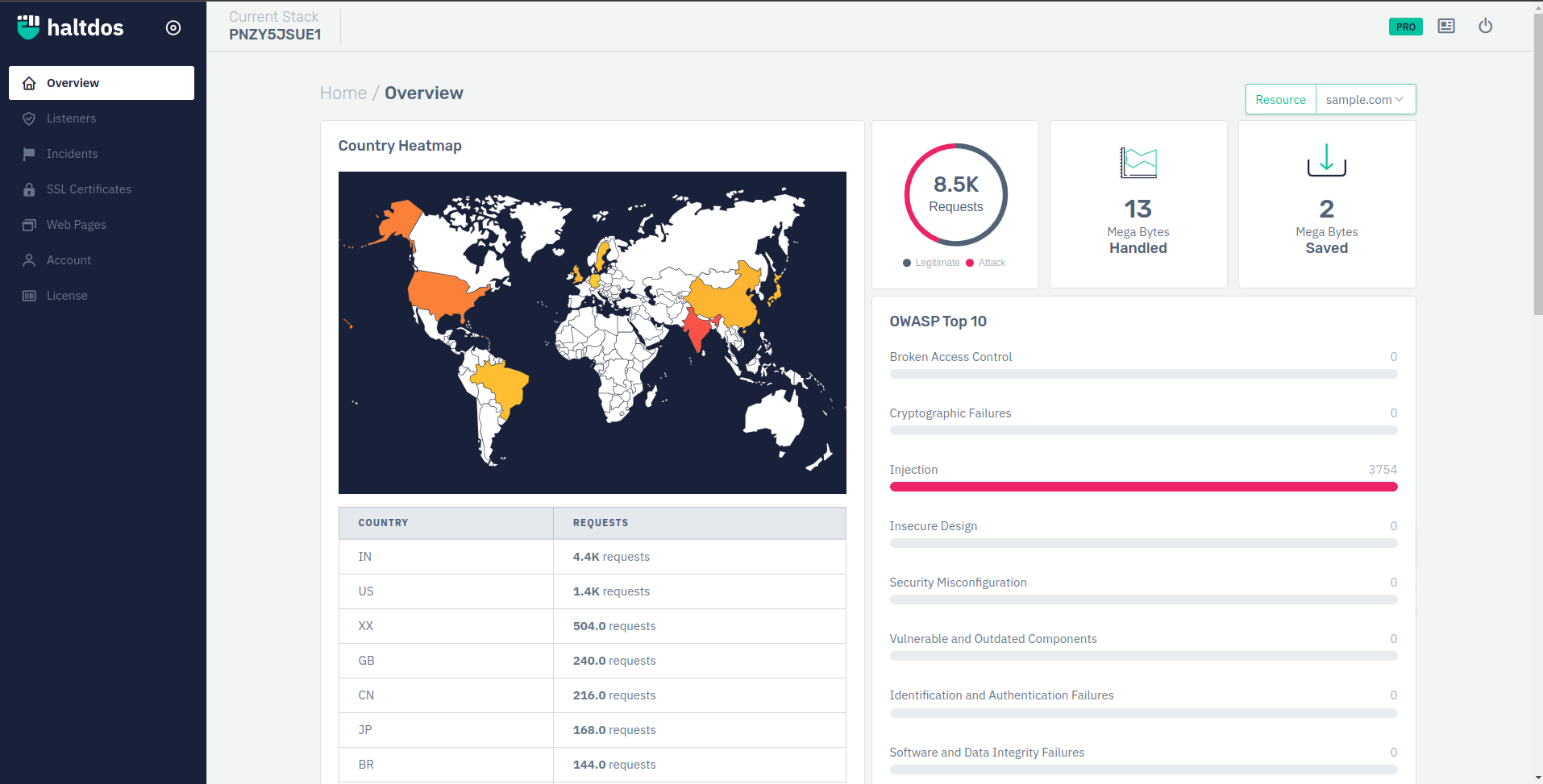Open the news/changelog icon near PRO badge
1543x784 pixels.
pyautogui.click(x=1446, y=26)
